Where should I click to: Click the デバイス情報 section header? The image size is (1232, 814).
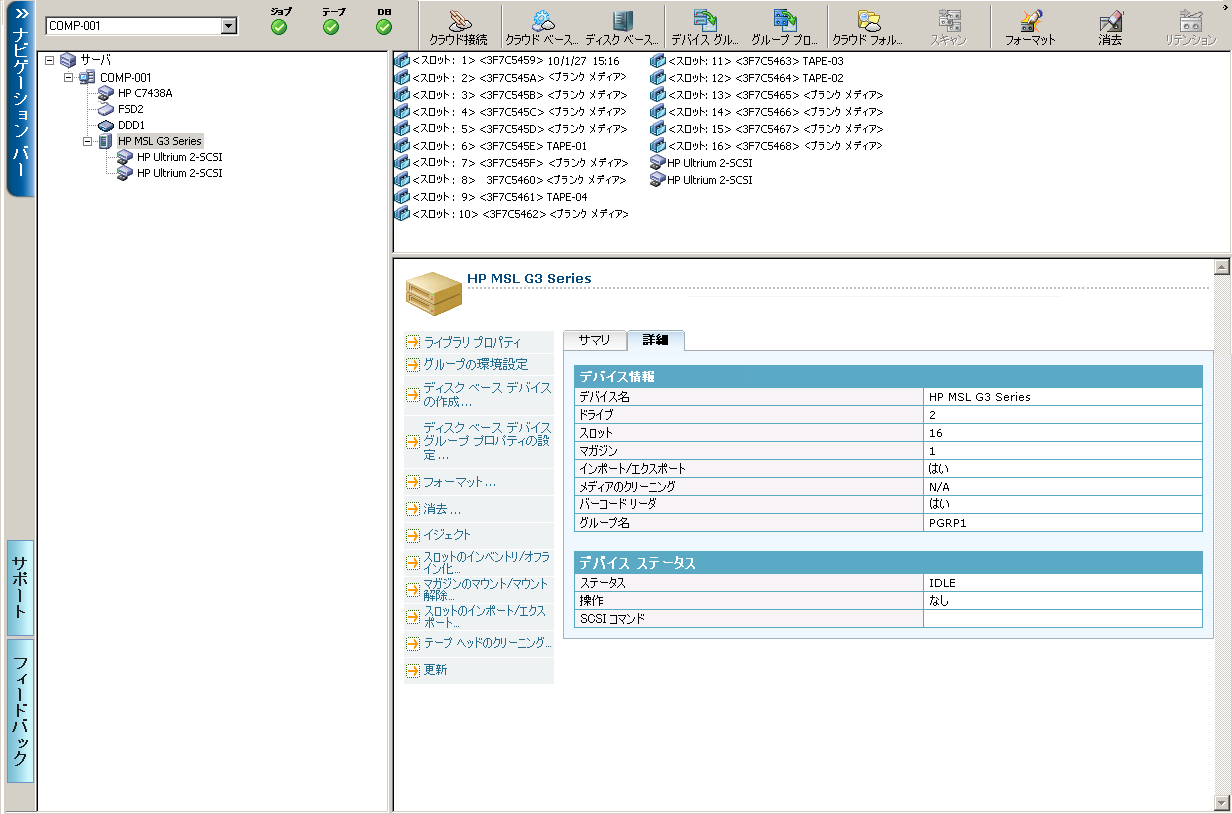(x=888, y=377)
